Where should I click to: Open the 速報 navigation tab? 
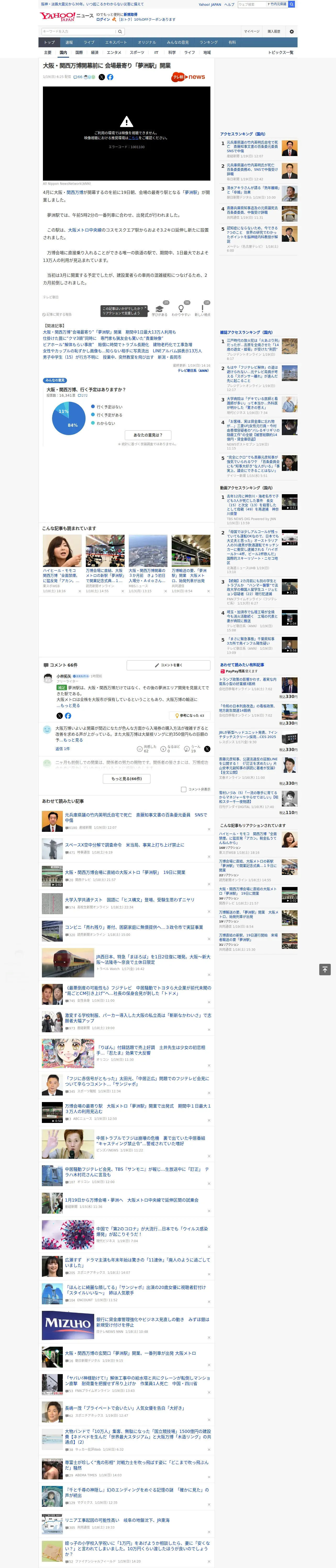coord(69,43)
